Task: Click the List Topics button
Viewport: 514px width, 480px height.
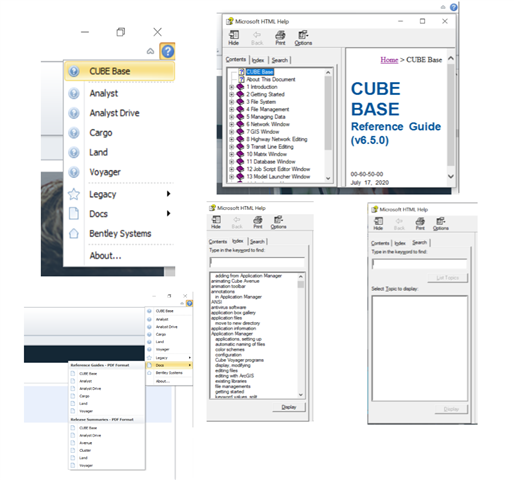Action: click(448, 278)
